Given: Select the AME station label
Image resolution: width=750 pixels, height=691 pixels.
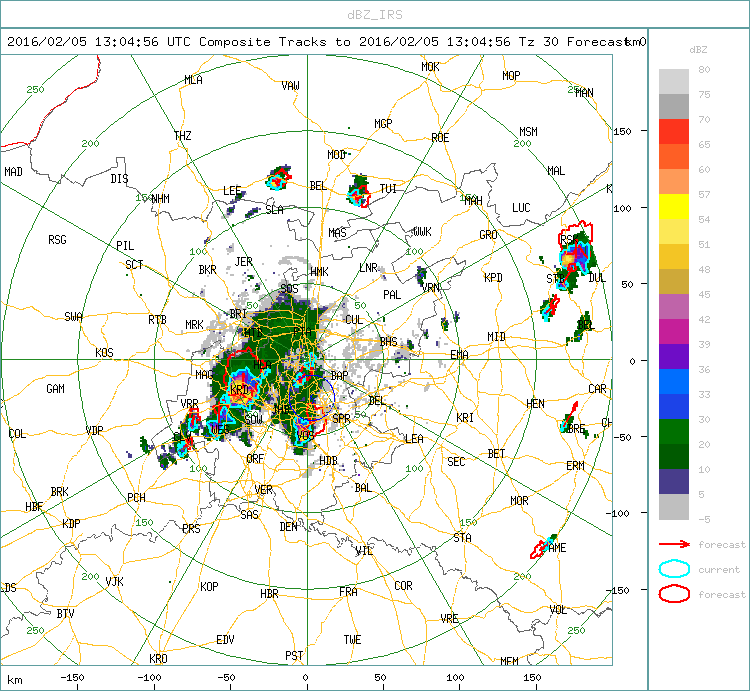Looking at the screenshot, I should tap(557, 548).
